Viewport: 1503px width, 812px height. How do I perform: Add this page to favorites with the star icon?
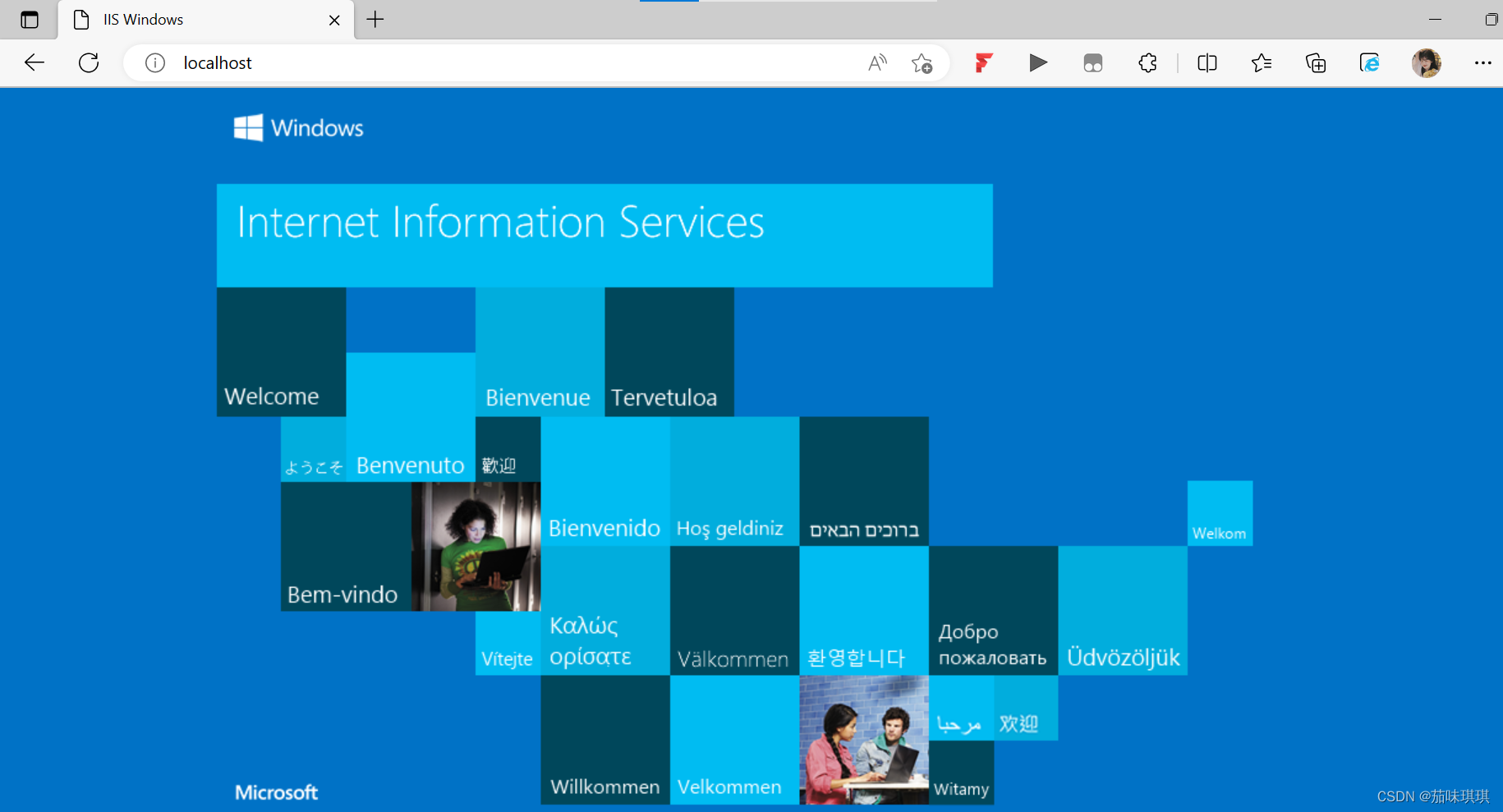coord(922,63)
